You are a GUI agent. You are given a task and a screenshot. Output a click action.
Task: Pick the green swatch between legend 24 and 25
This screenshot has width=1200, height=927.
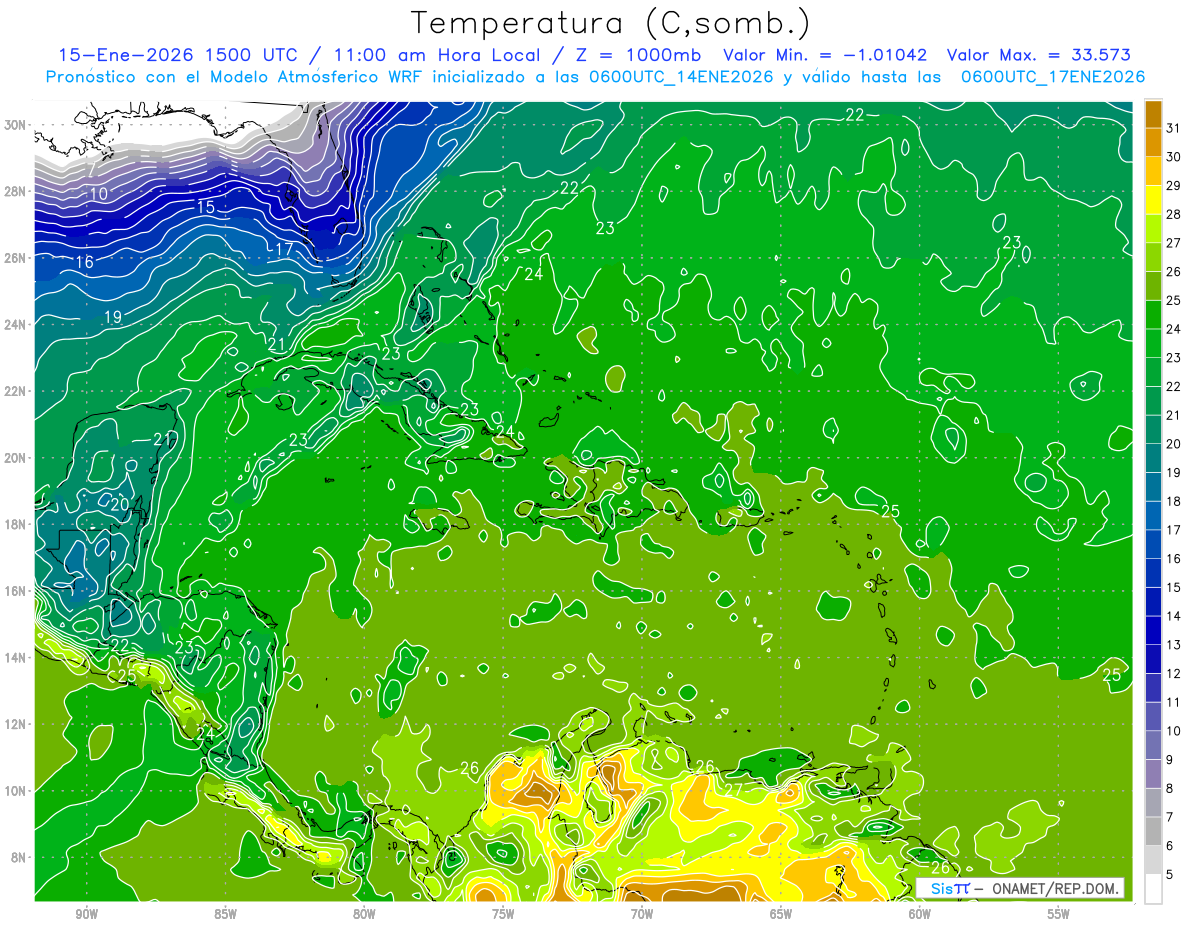point(1153,315)
